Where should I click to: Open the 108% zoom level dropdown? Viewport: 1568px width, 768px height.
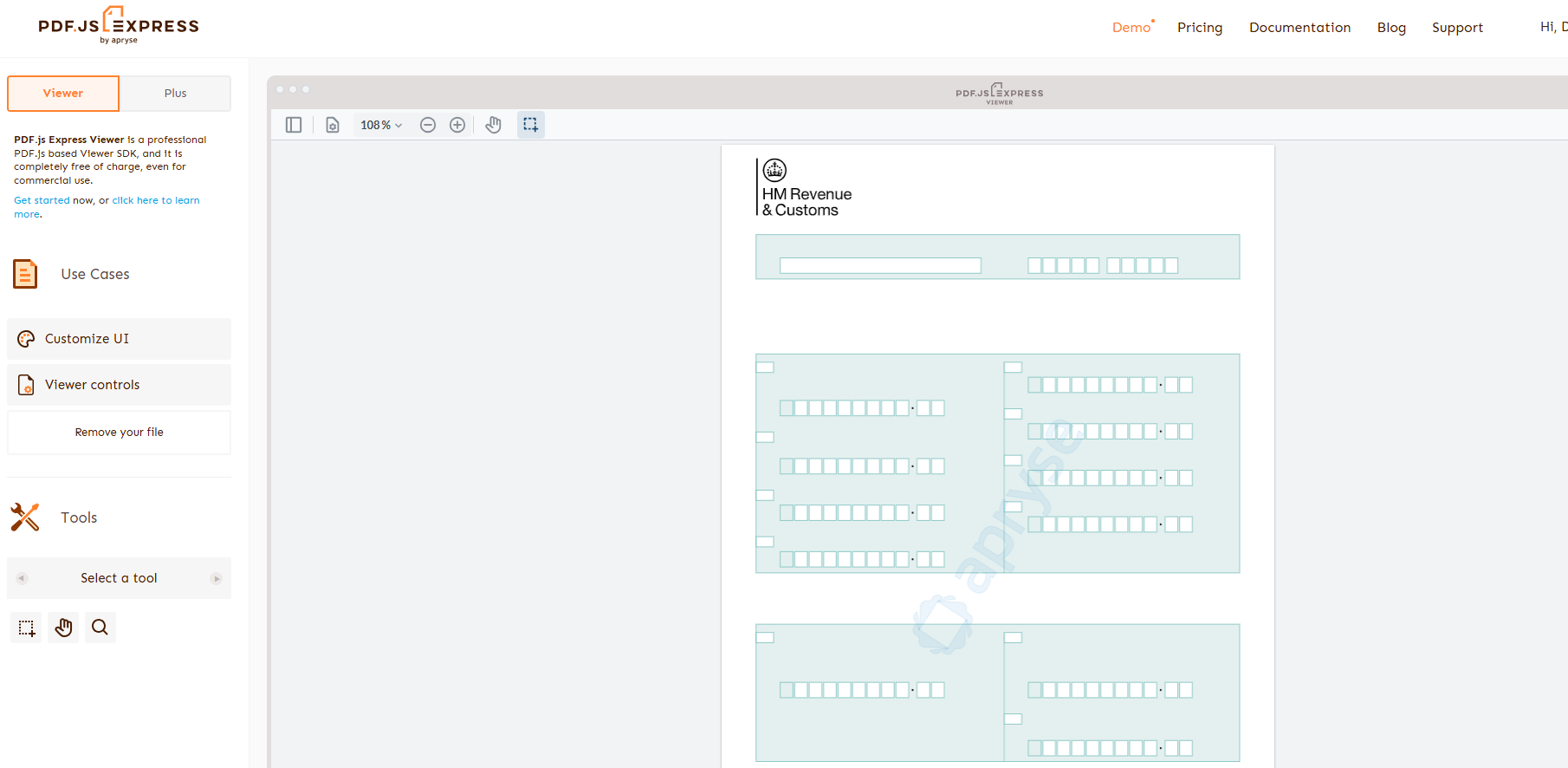[381, 125]
